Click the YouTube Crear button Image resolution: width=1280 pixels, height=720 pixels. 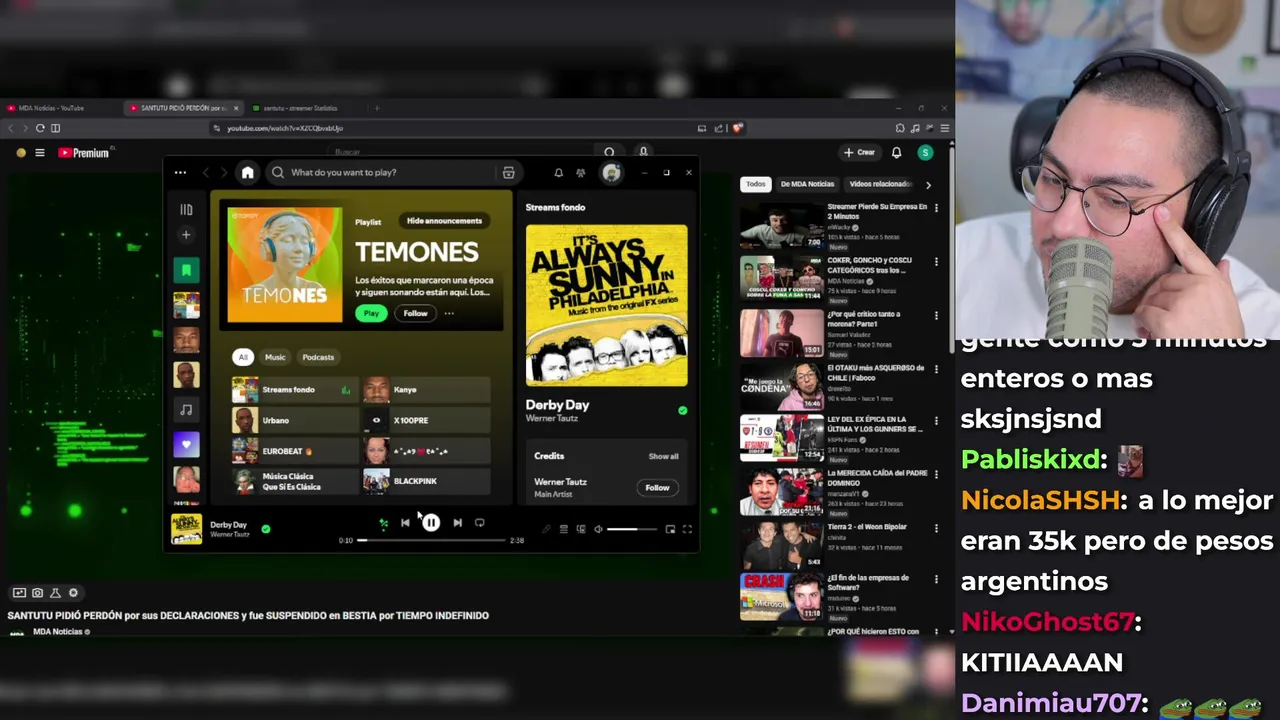click(x=859, y=153)
